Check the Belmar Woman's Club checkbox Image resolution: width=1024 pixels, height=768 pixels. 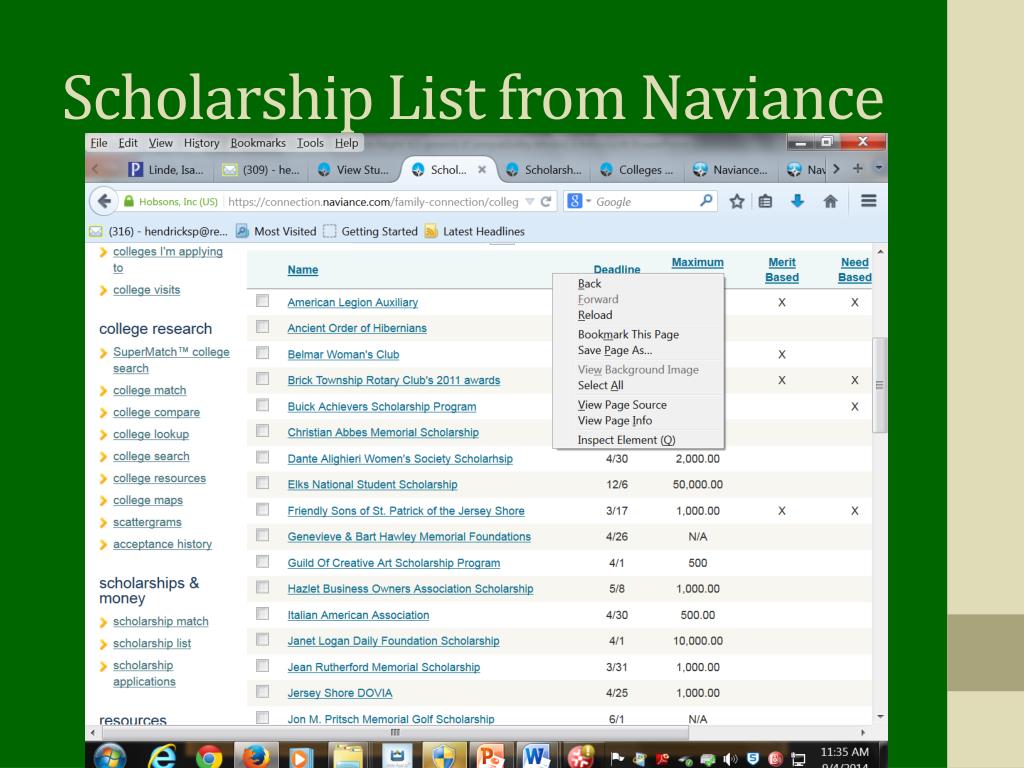tap(263, 353)
